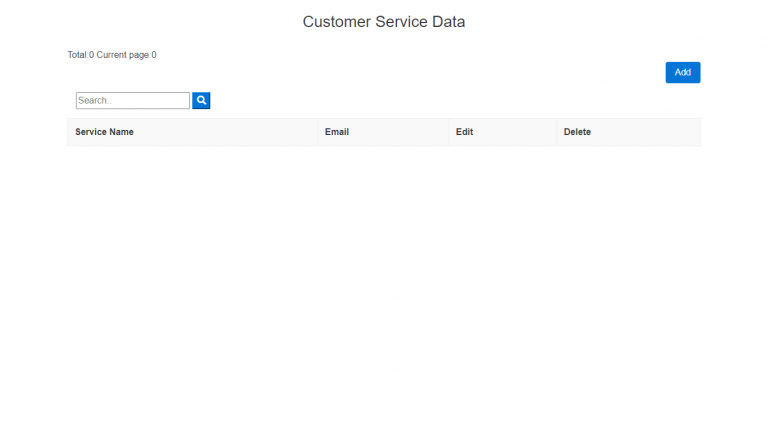This screenshot has height=432, width=768.
Task: Click the magnifying glass search icon
Action: [201, 101]
